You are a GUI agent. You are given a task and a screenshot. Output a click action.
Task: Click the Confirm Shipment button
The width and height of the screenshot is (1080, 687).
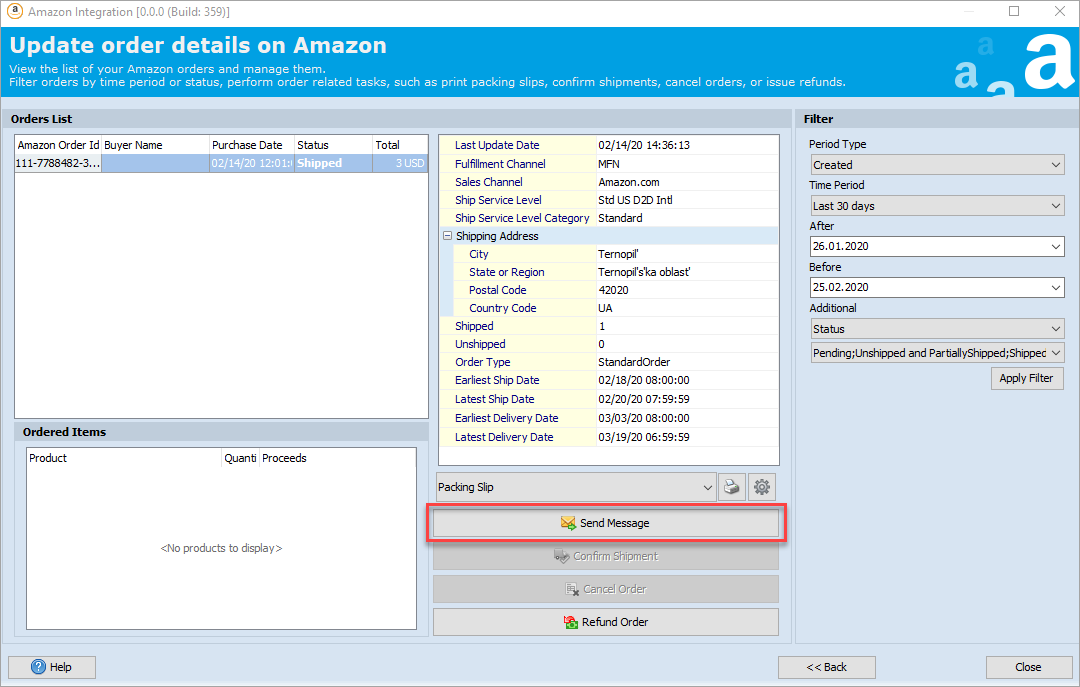coord(605,556)
